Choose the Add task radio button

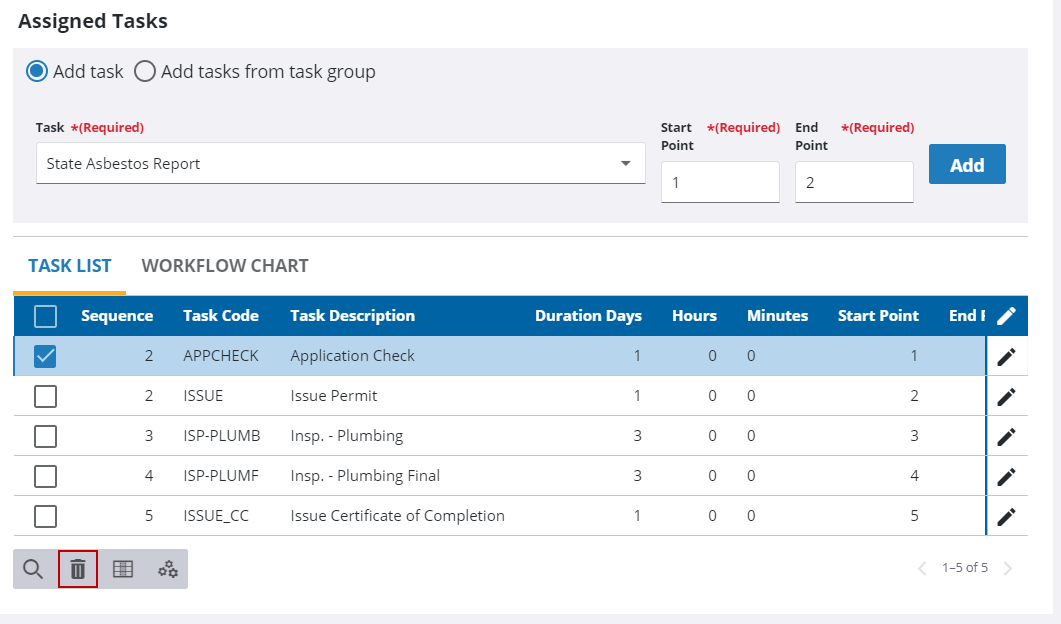pos(37,72)
